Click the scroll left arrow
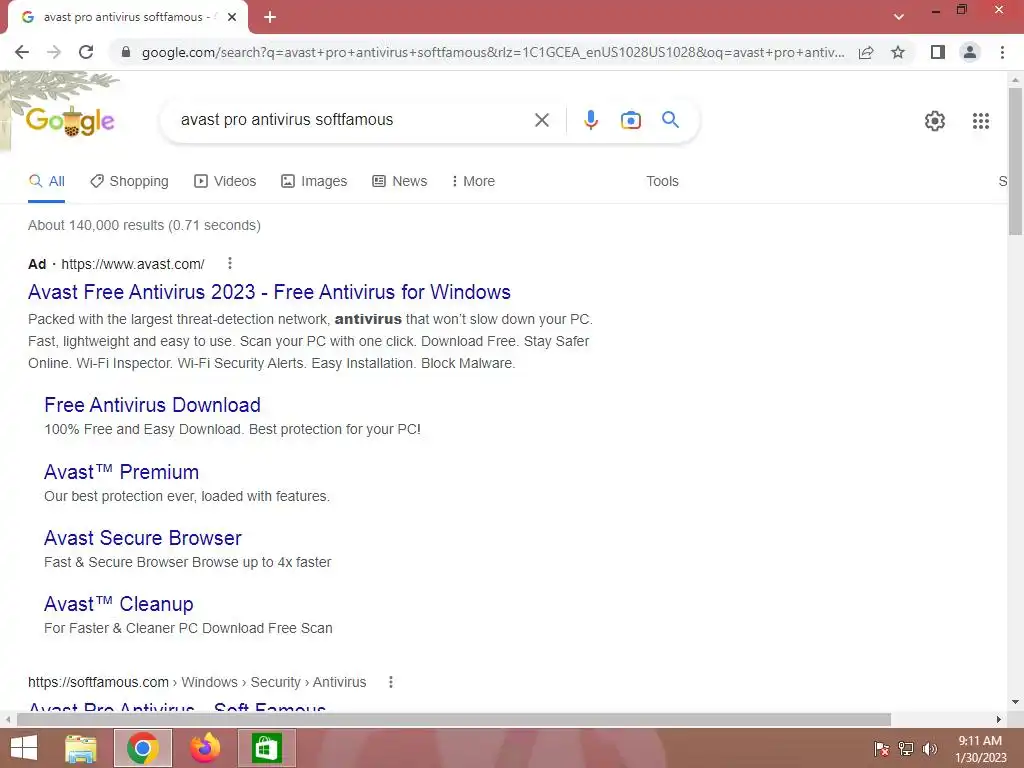Image resolution: width=1024 pixels, height=768 pixels. point(7,720)
